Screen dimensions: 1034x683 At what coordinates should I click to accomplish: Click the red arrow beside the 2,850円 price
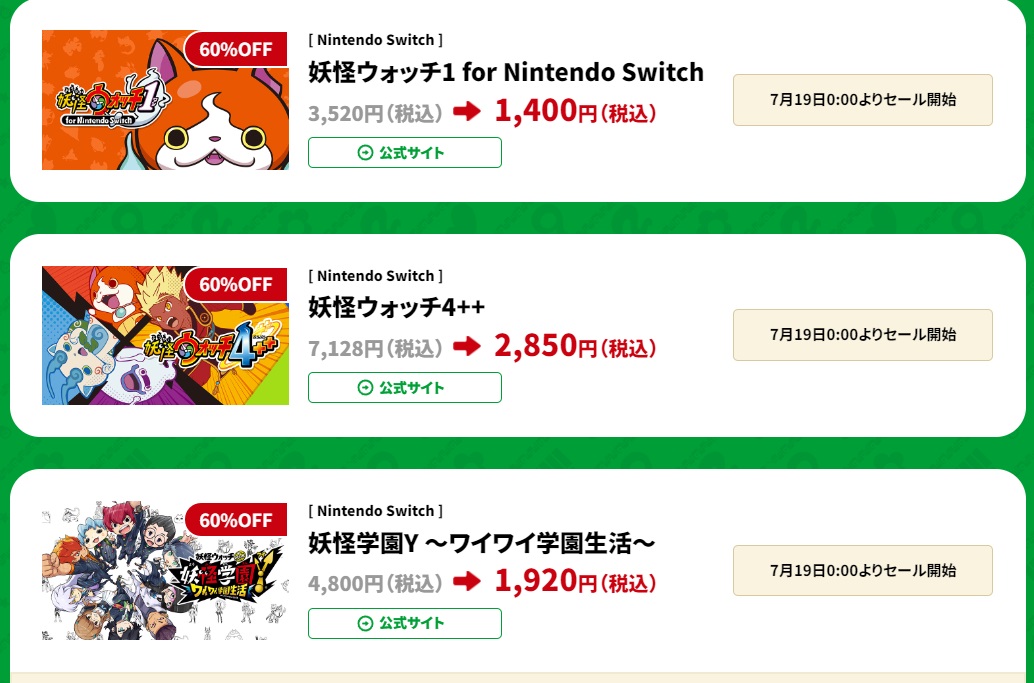coord(466,347)
